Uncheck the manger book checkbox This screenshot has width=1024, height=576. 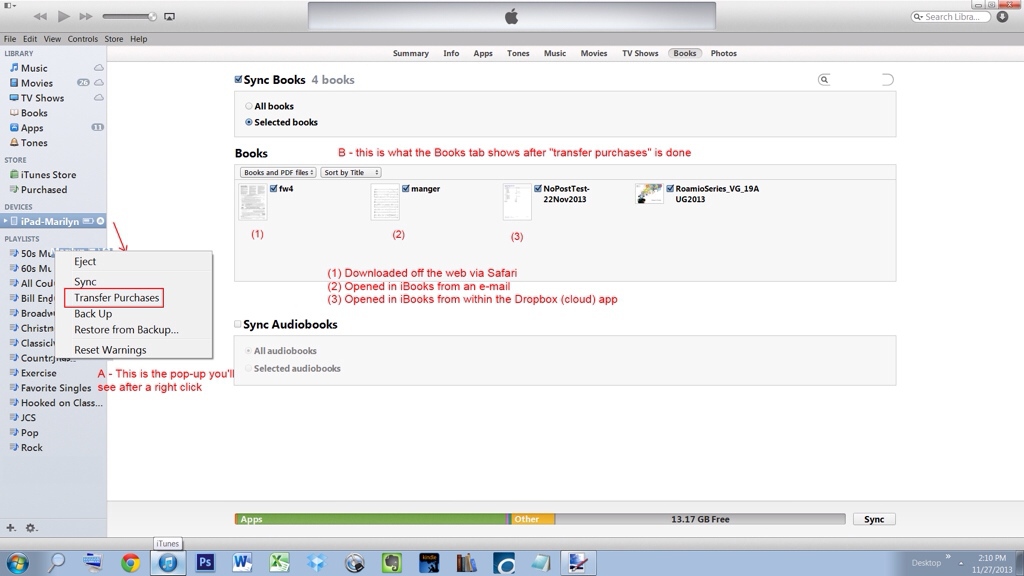[x=406, y=189]
